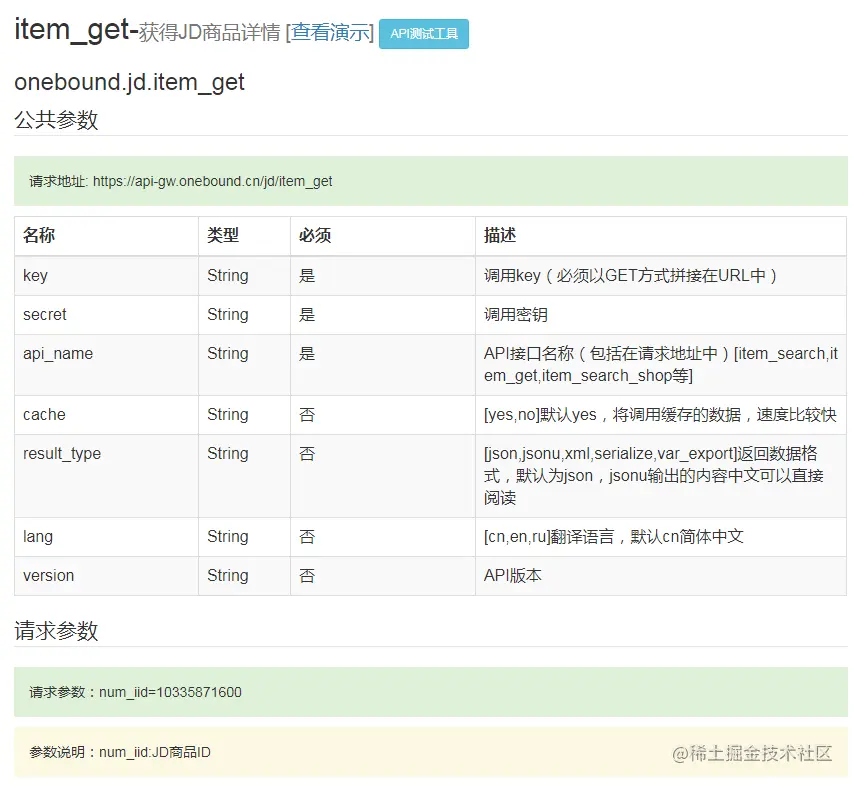Viewport: 855px width, 786px height.
Task: Click the onebound.jd.item_get heading
Action: click(x=129, y=82)
